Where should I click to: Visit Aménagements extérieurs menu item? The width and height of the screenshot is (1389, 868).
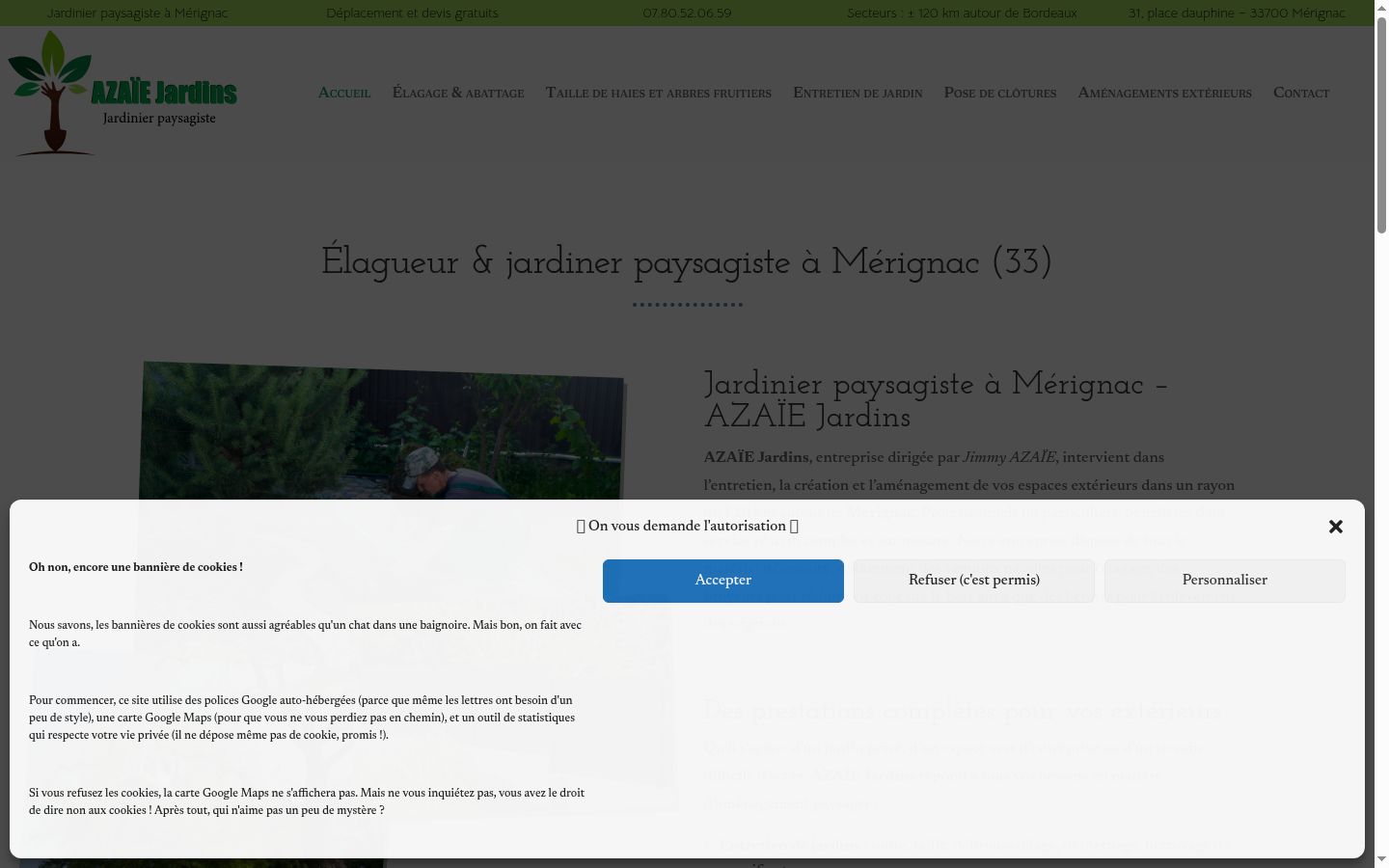click(x=1165, y=93)
